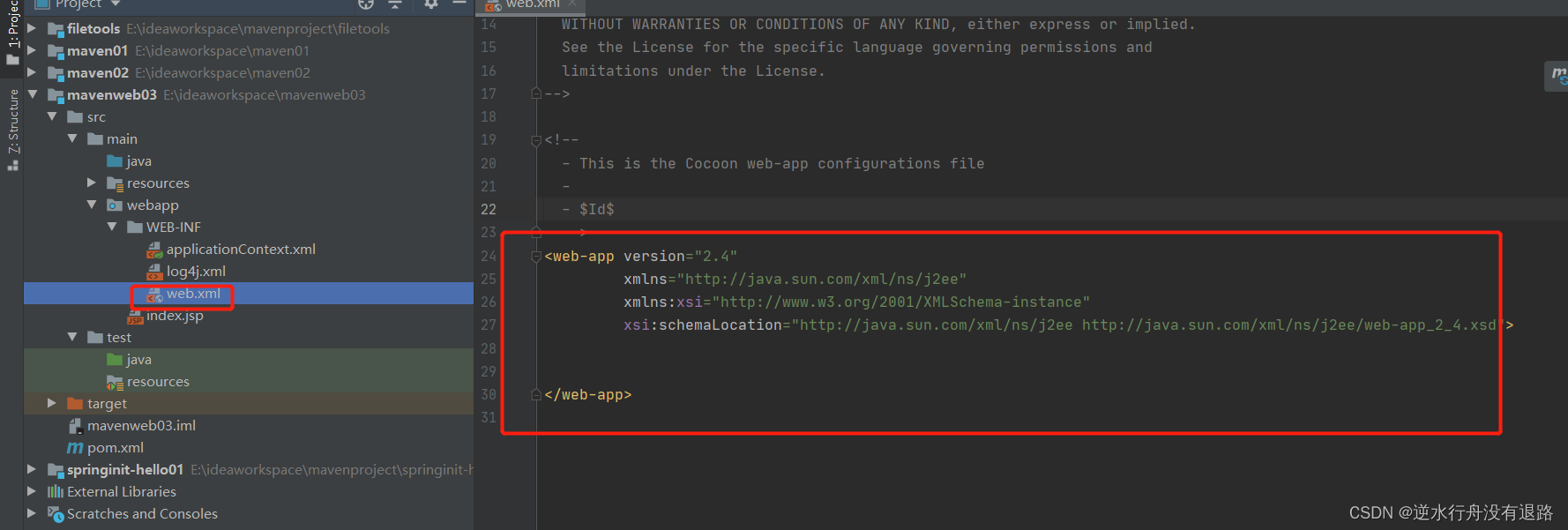Fold the web-app tag at line 24
This screenshot has width=1568, height=530.
tap(536, 257)
